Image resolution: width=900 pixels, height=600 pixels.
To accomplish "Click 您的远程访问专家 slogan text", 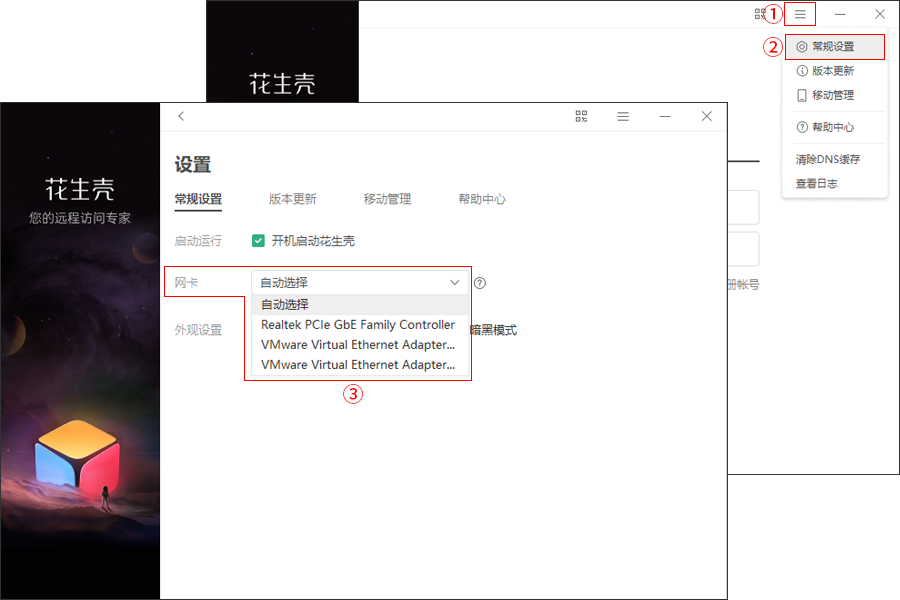I will [x=80, y=218].
